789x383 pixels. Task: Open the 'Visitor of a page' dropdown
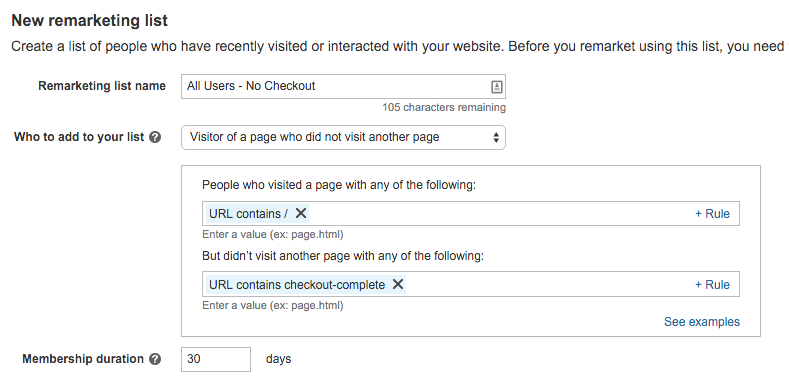(343, 137)
